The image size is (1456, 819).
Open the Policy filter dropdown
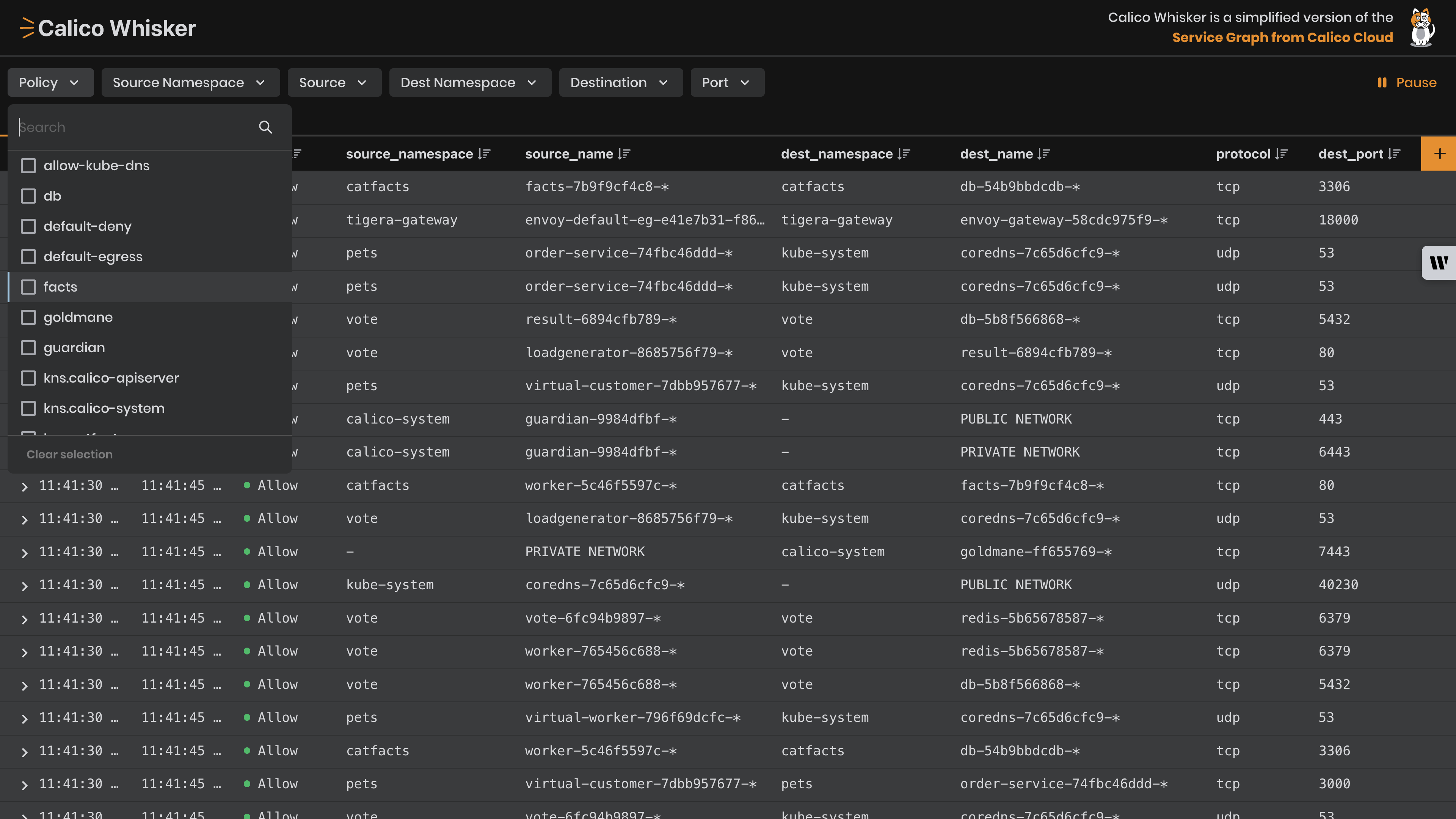(50, 83)
